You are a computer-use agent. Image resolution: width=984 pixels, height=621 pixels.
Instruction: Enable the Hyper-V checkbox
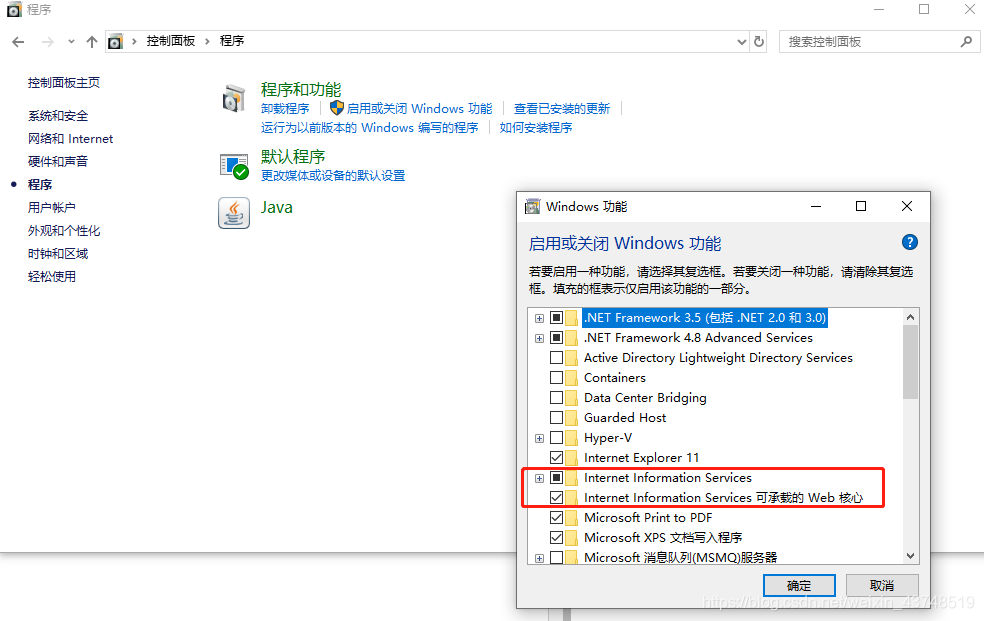tap(556, 438)
